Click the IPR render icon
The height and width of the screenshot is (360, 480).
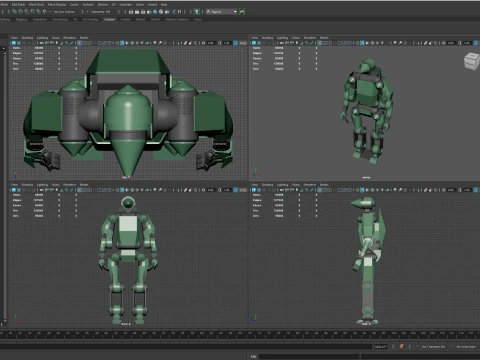(x=143, y=12)
